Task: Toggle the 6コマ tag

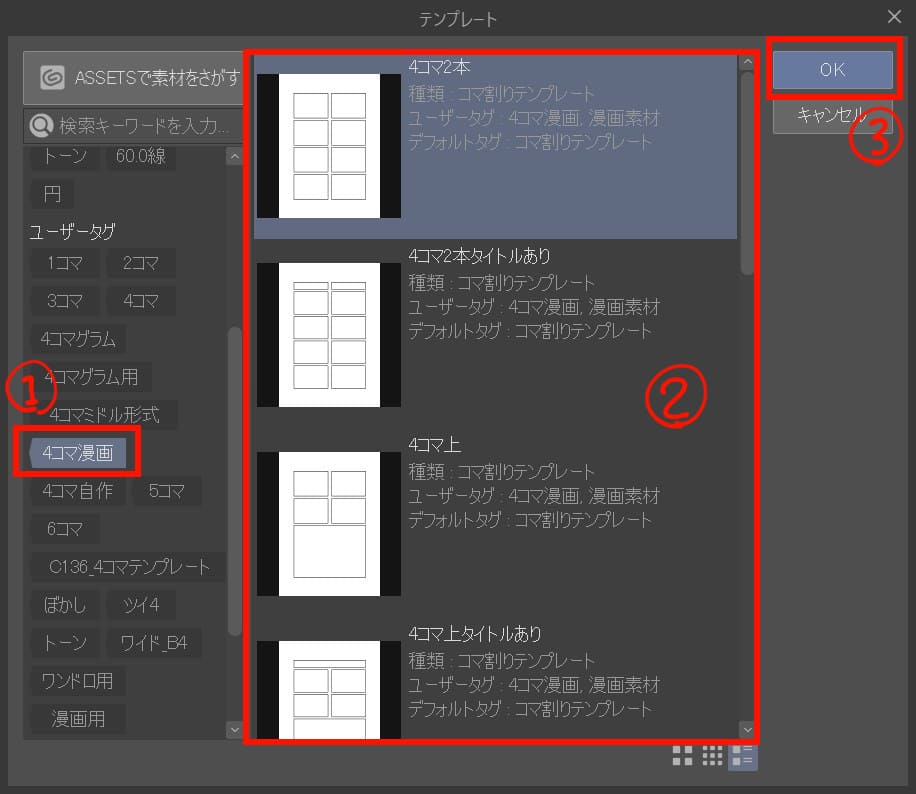Action: [65, 529]
